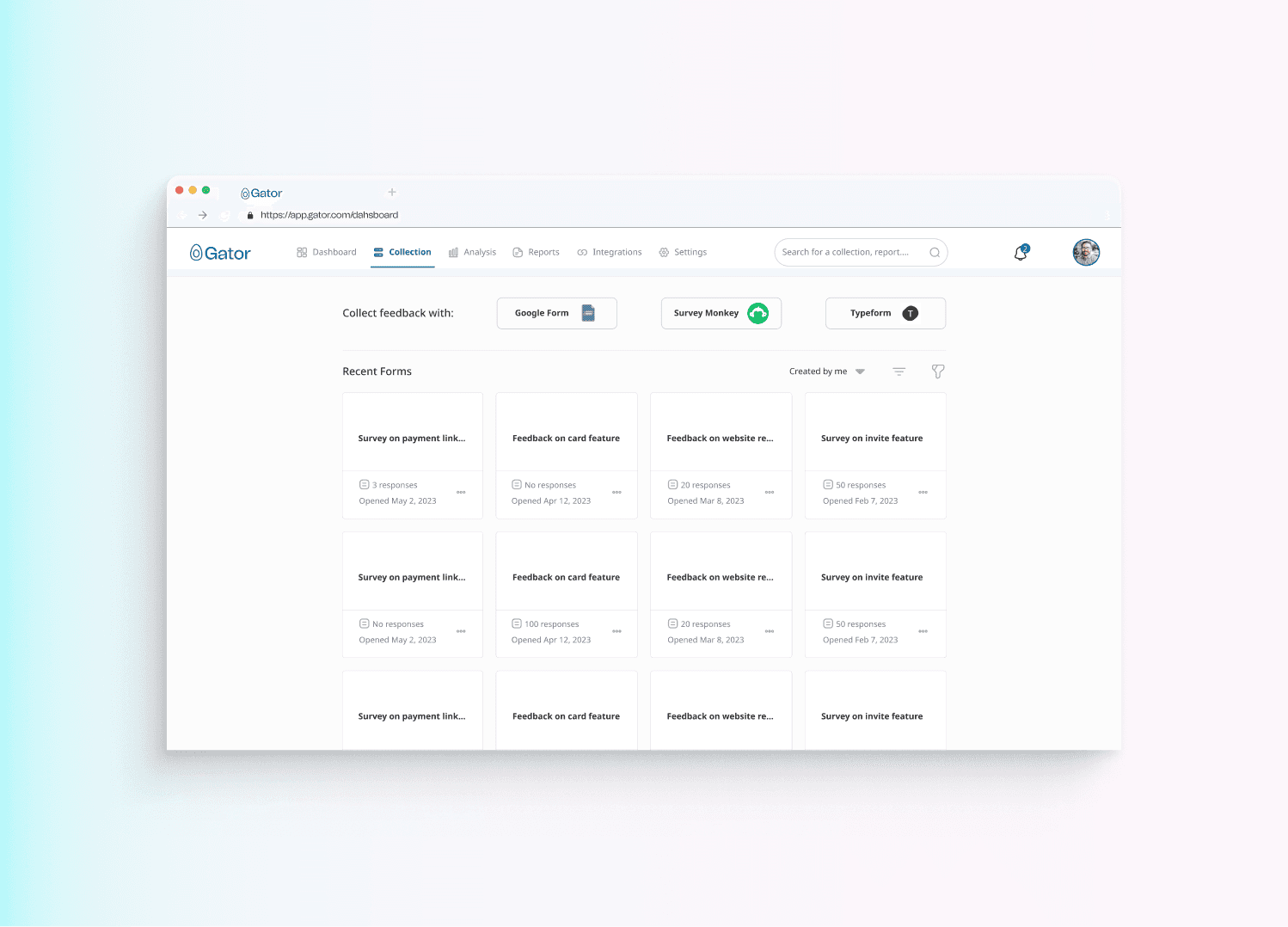The width and height of the screenshot is (1288, 927).
Task: Click the notification badge showing 2
Action: pos(1025,247)
